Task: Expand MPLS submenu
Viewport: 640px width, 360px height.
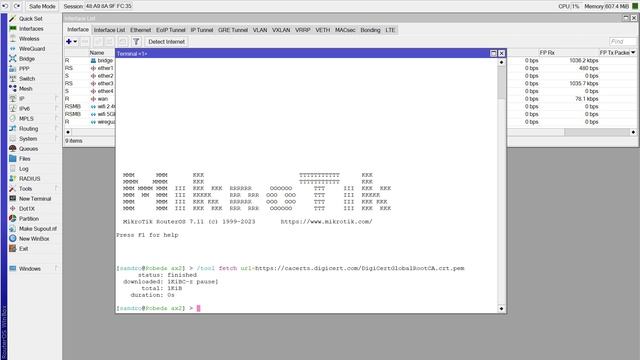Action: (x=57, y=119)
